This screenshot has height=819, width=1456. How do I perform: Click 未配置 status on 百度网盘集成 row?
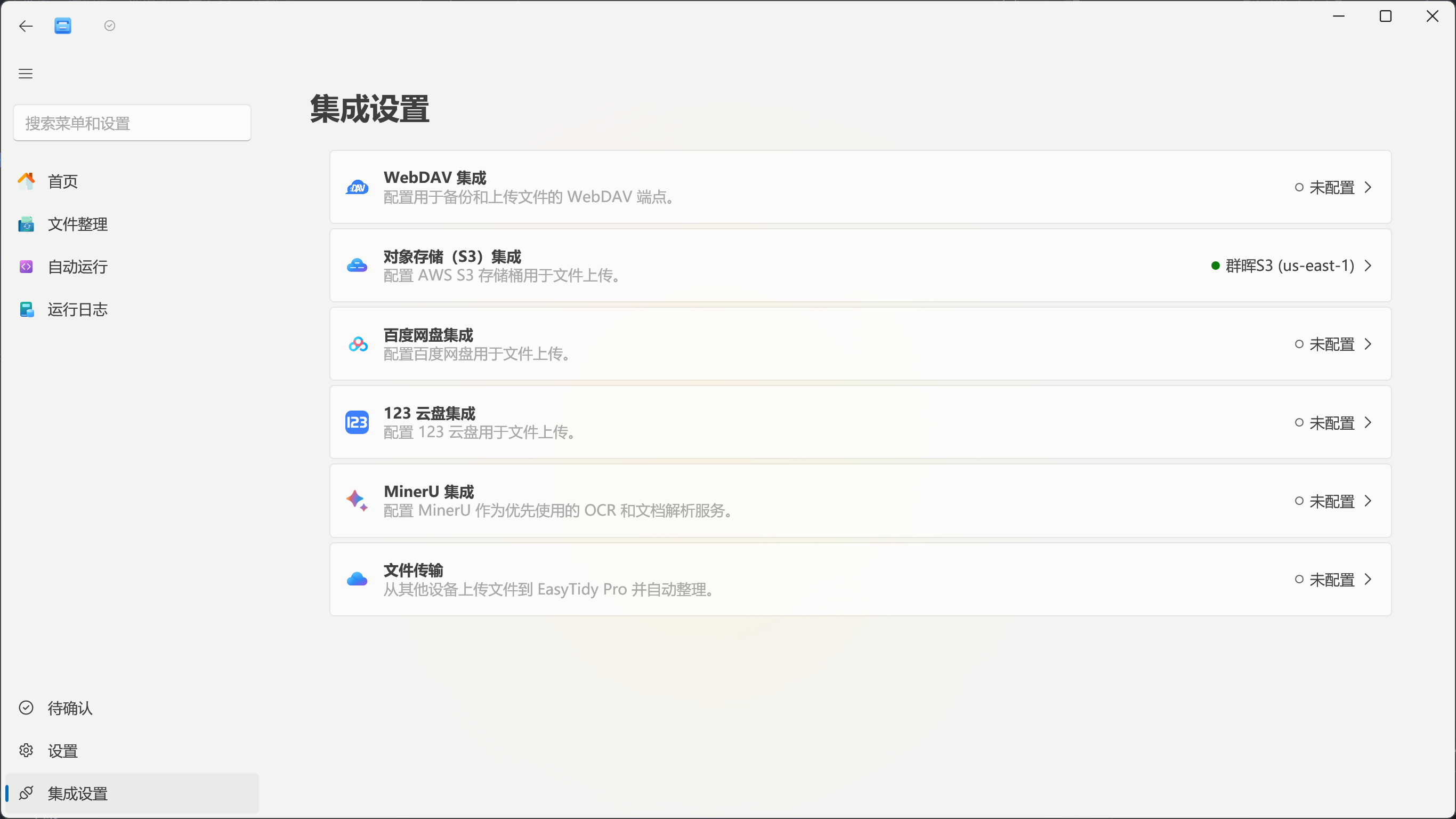click(1332, 344)
